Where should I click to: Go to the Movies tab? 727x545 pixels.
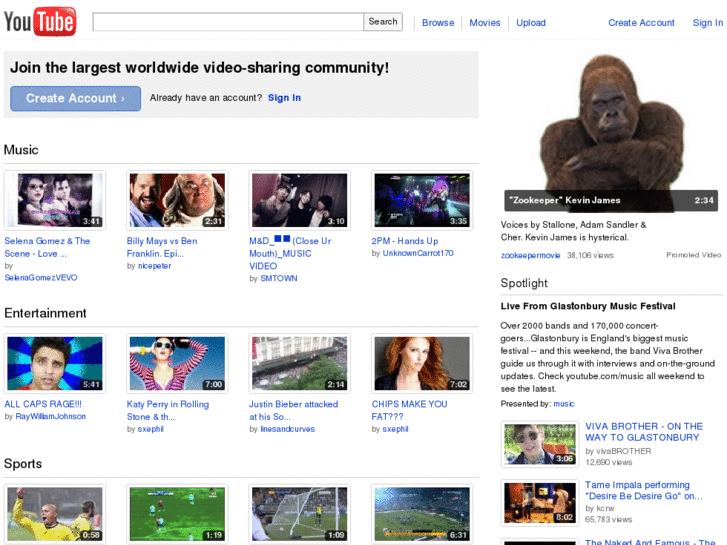pyautogui.click(x=485, y=23)
